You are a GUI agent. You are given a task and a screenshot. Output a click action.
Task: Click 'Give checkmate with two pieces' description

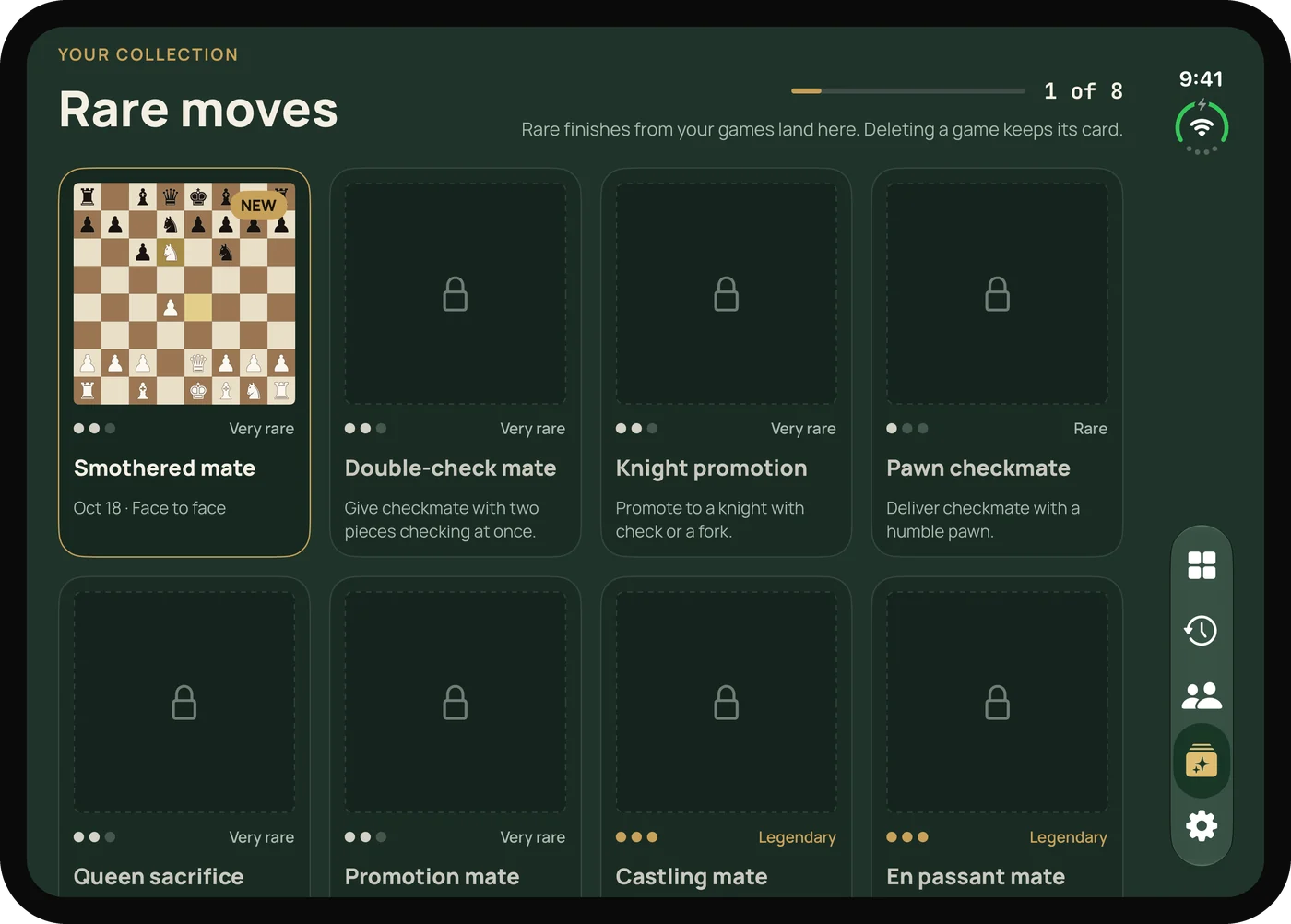point(442,520)
